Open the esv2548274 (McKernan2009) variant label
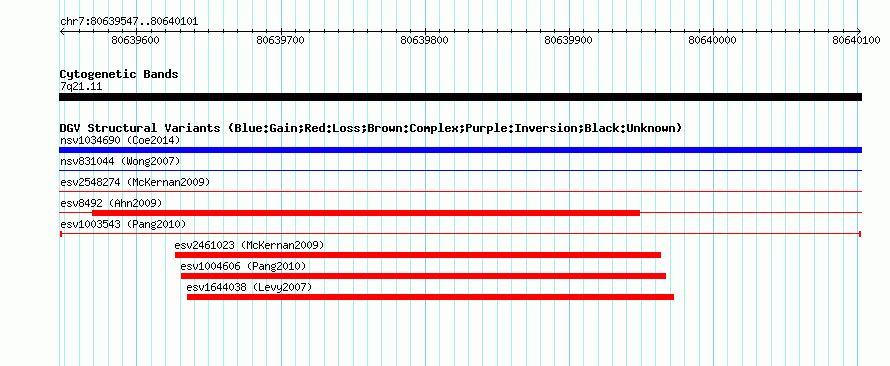This screenshot has width=890, height=366. pos(135,182)
